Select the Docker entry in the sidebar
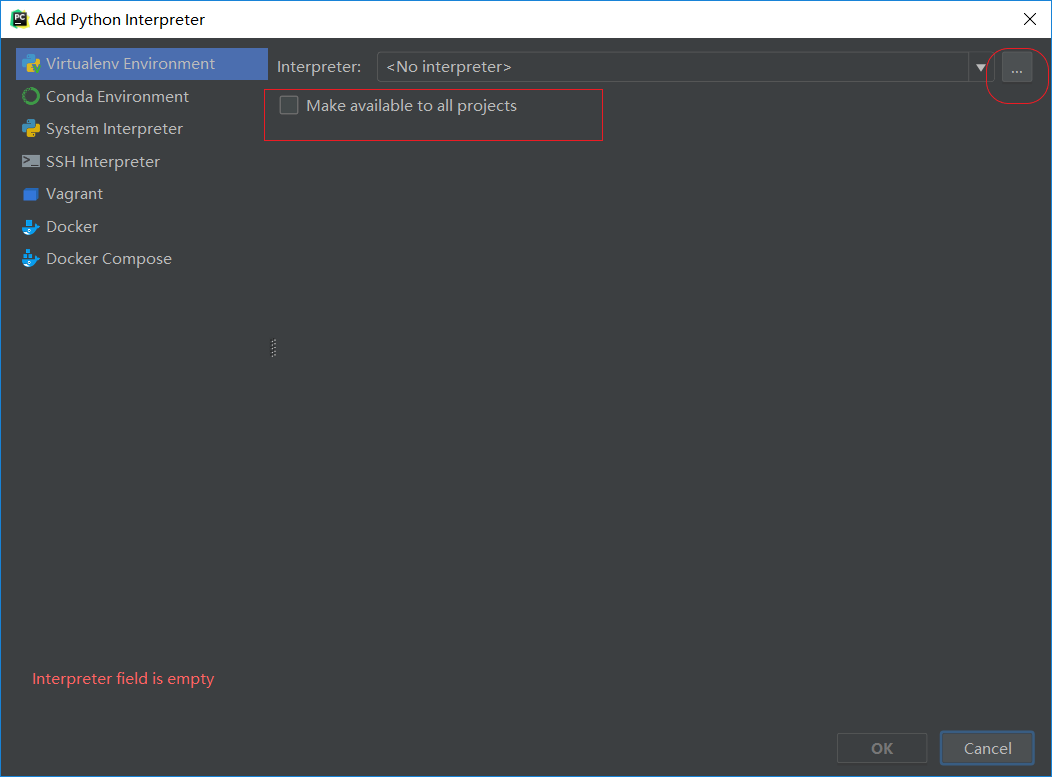This screenshot has height=777, width=1052. (142, 227)
